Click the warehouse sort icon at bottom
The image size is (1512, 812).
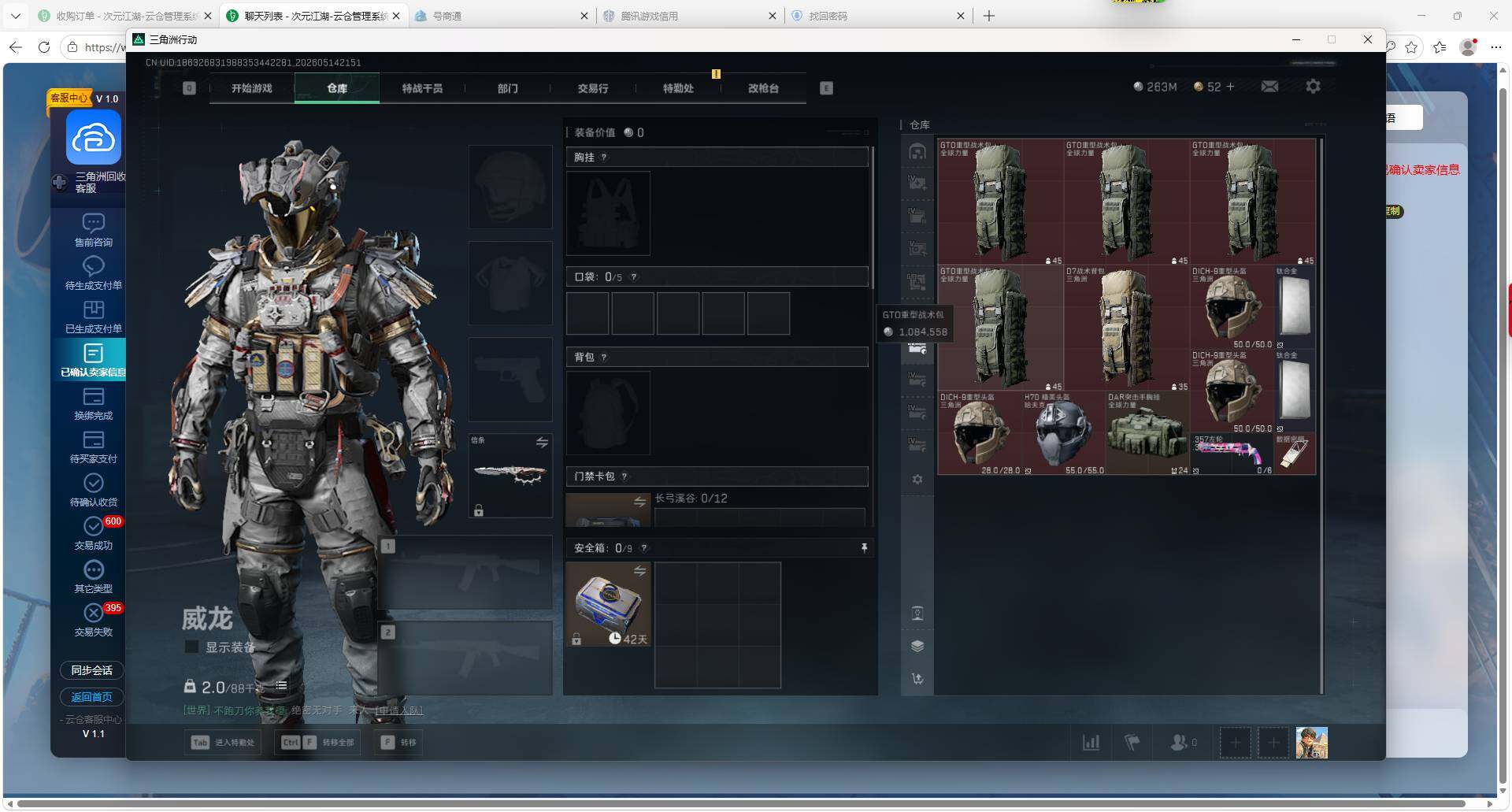917,678
